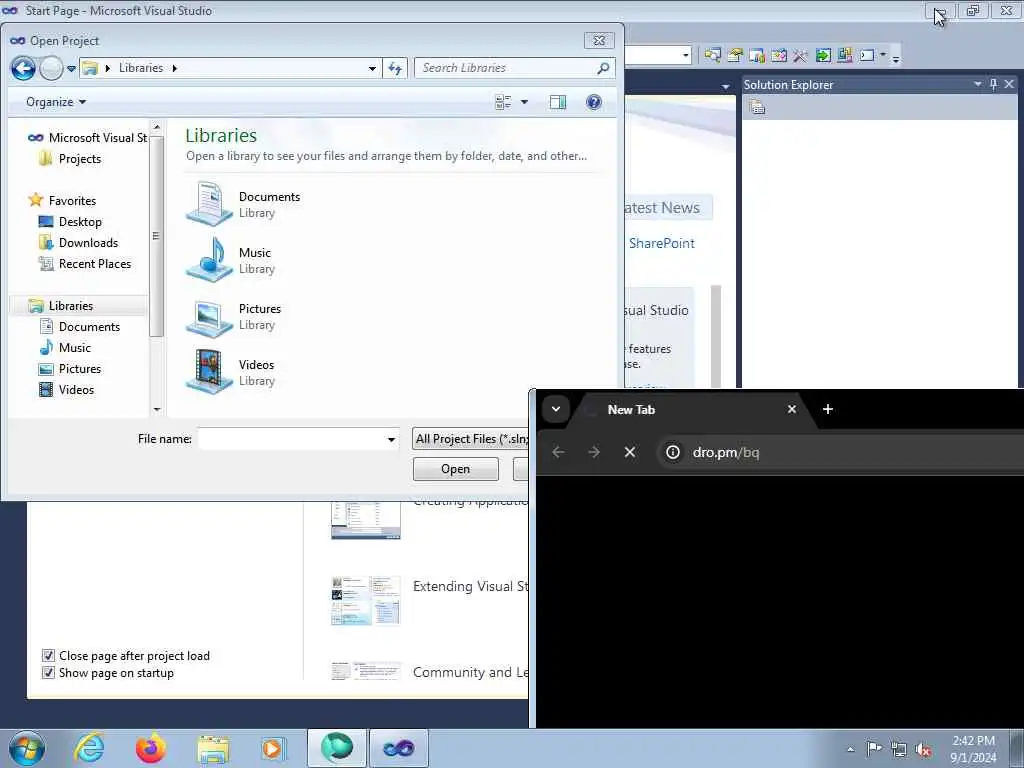Select Downloads under Favorites
Viewport: 1024px width, 768px height.
[x=79, y=243]
